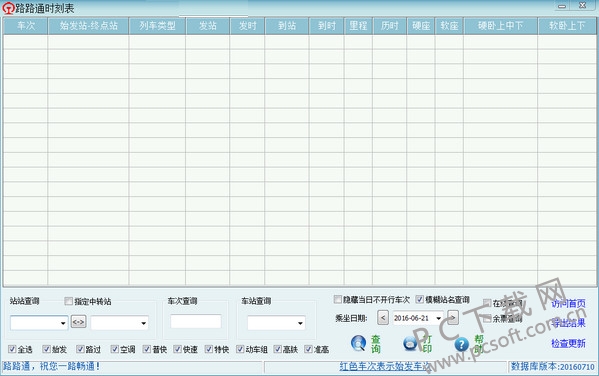This screenshot has height=376, width=599.
Task: Click the 数据库版本:20160710 status text
Action: [553, 367]
